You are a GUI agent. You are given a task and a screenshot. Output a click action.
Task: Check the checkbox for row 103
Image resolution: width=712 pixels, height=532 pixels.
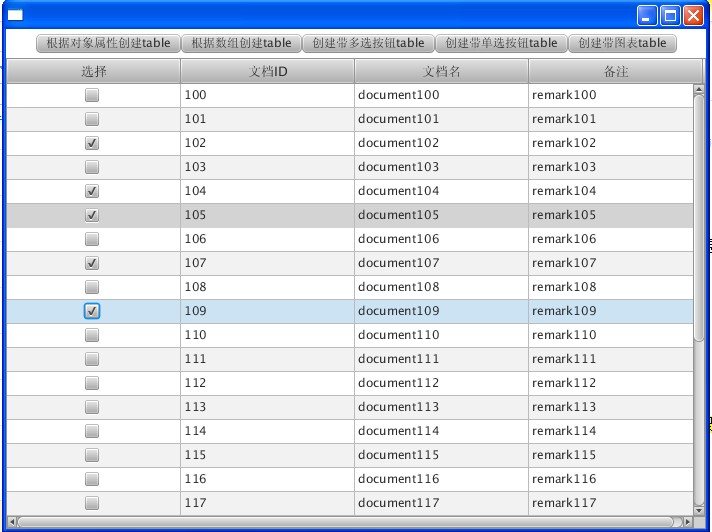click(x=92, y=167)
